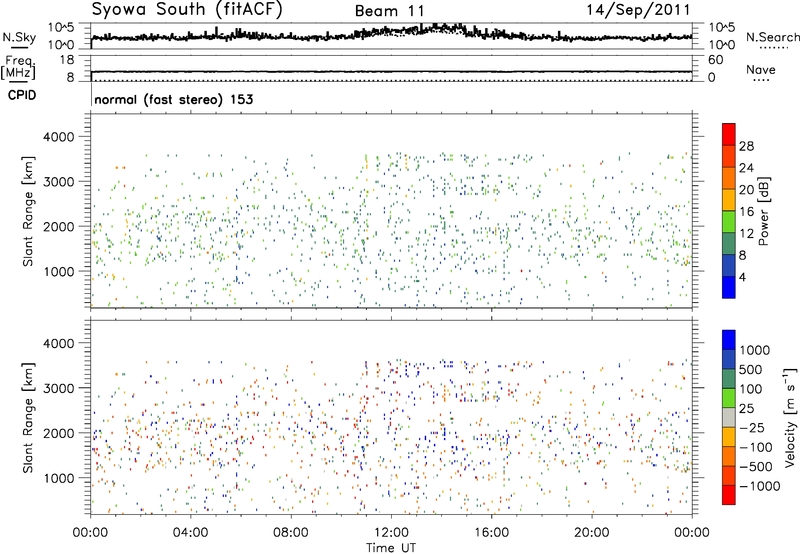
Task: Click the 'Syowa South (fitACF)' title
Action: [187, 10]
